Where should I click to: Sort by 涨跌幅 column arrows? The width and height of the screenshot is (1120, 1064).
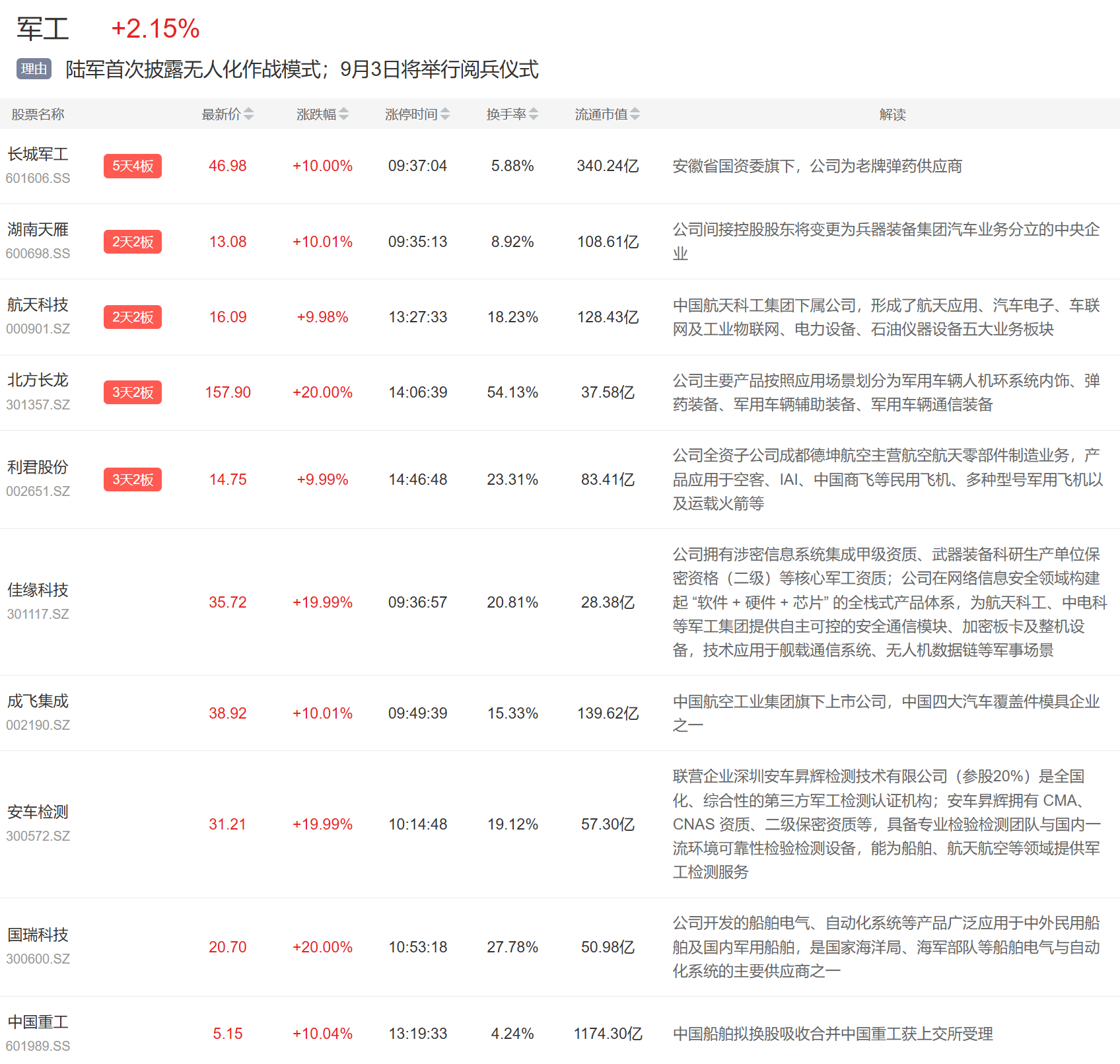[x=343, y=114]
